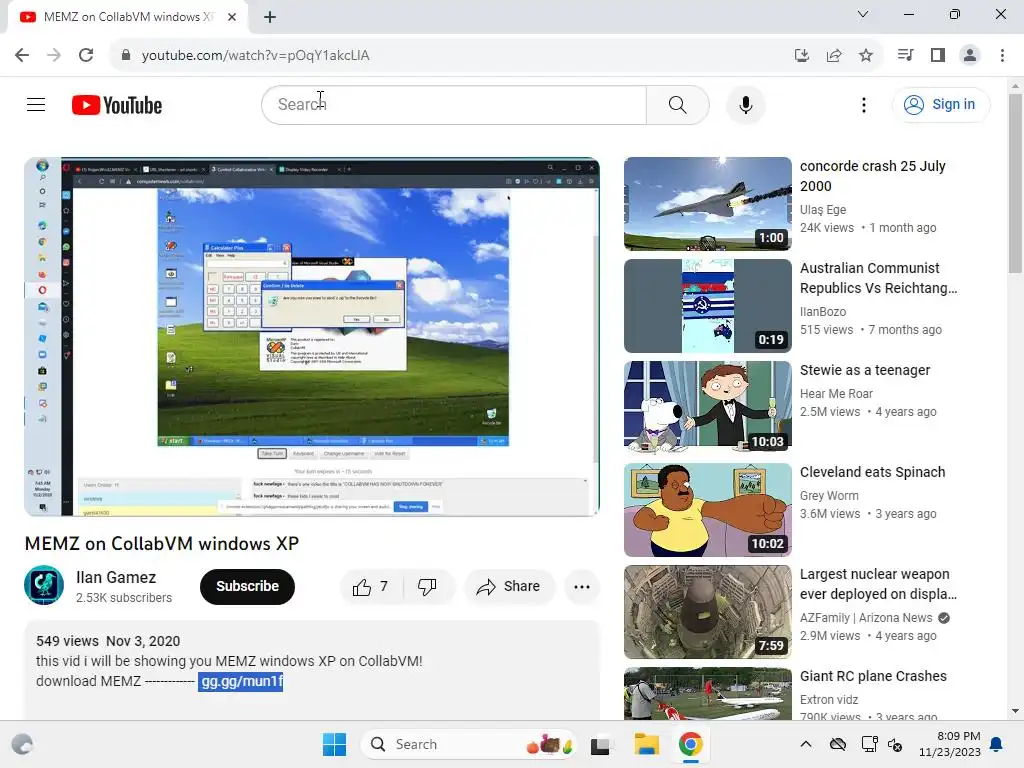Open AZFamily Arizona News channel link
This screenshot has width=1024, height=768.
click(866, 618)
